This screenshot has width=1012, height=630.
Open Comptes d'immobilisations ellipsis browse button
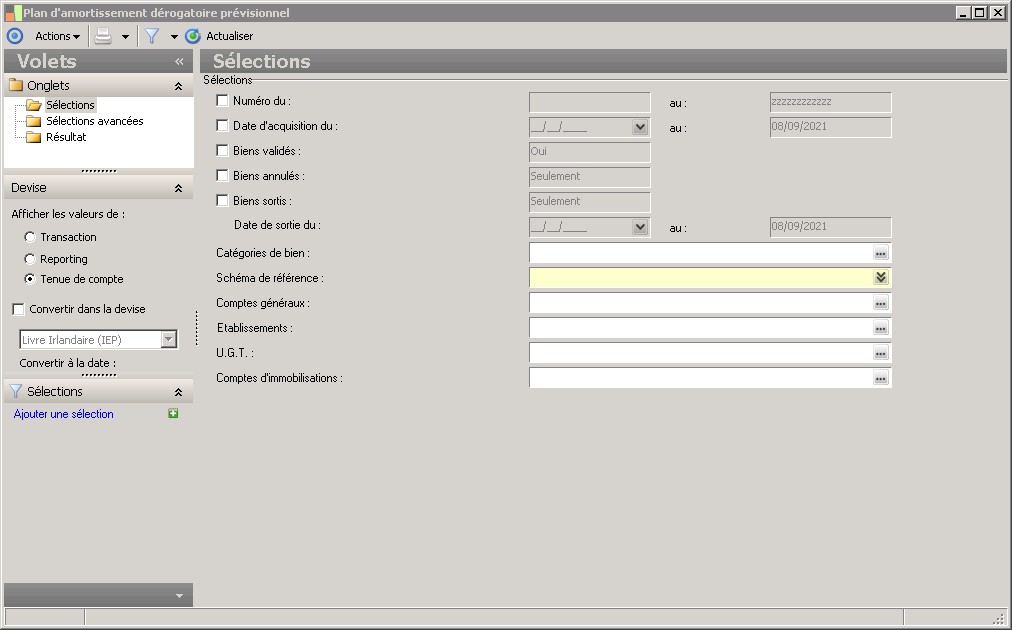coord(881,378)
